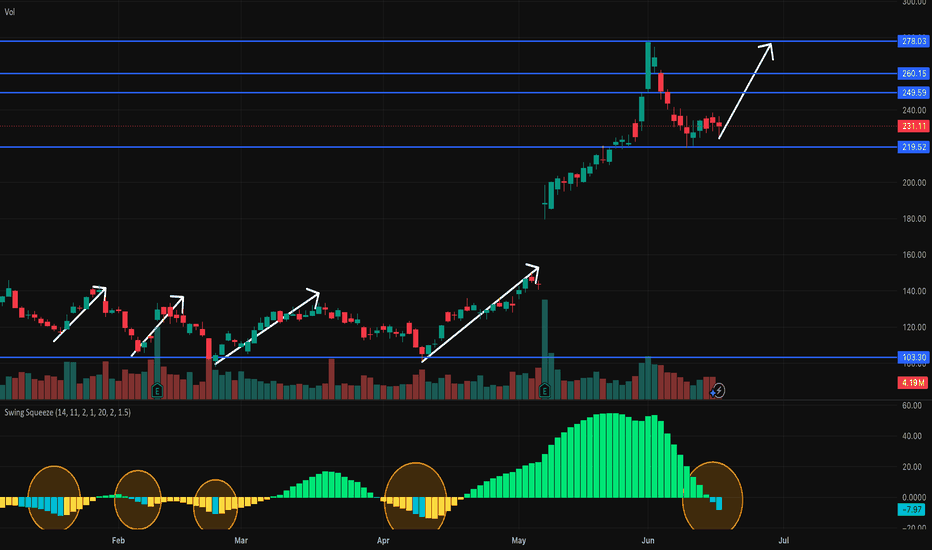Screen dimensions: 932x550
Task: Click the 103.30 horizontal line label
Action: [914, 357]
